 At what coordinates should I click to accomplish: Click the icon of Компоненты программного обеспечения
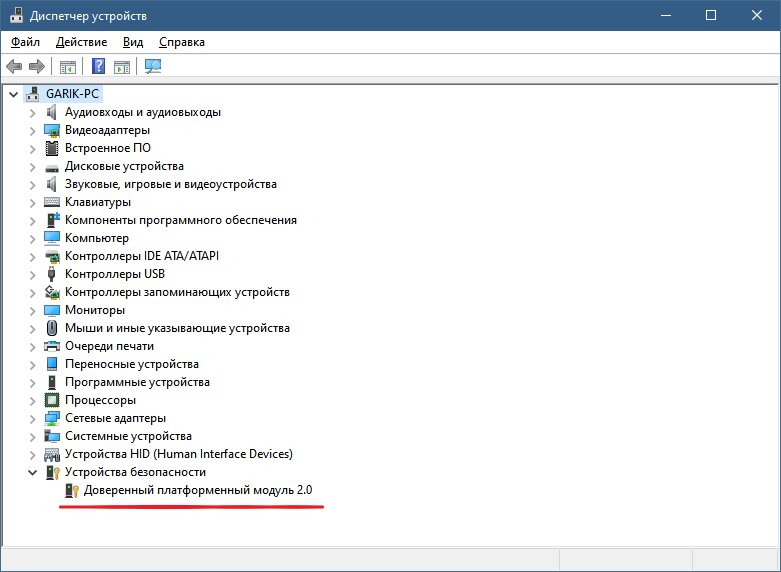(x=53, y=220)
